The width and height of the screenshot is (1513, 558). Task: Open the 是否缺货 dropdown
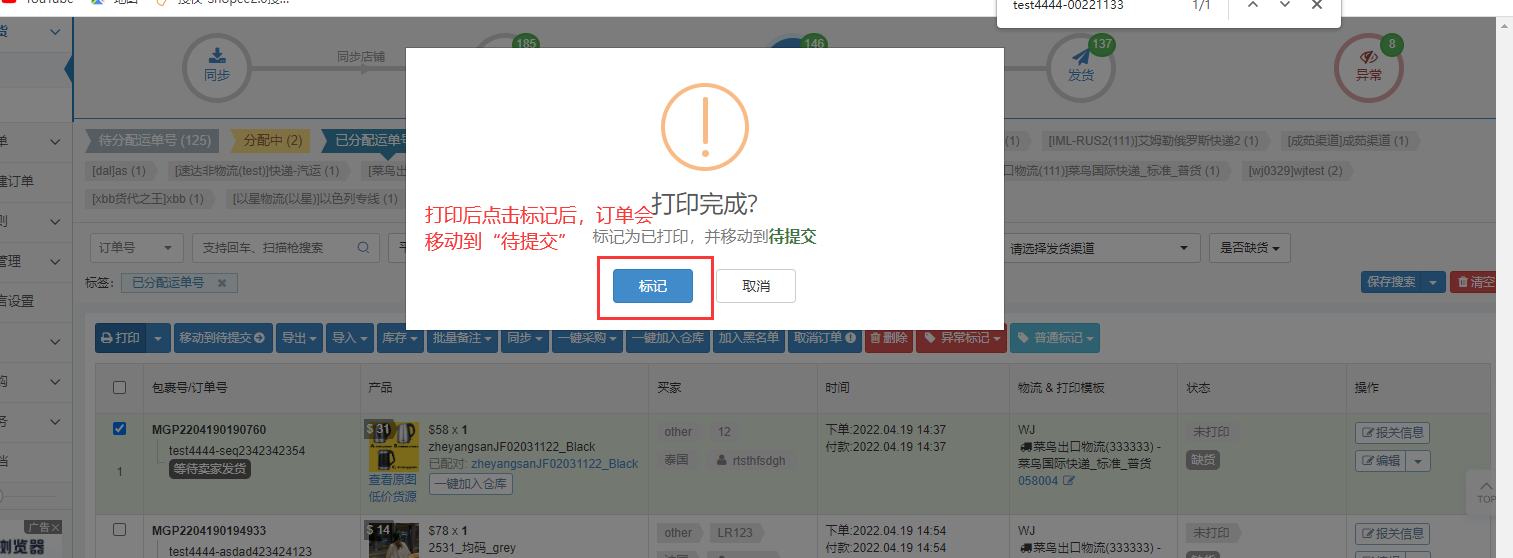tap(1249, 247)
